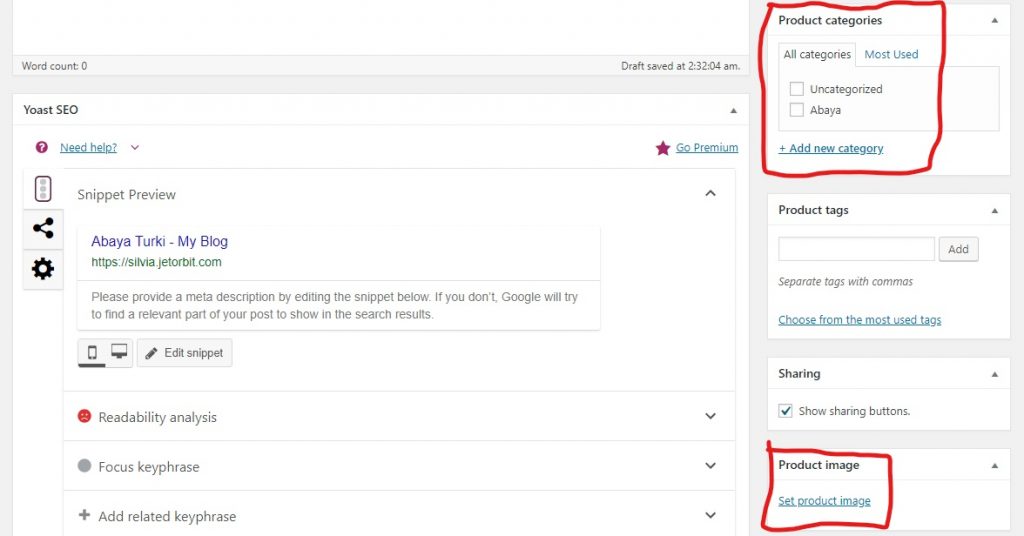
Task: Collapse the Product tags panel
Action: click(x=995, y=211)
